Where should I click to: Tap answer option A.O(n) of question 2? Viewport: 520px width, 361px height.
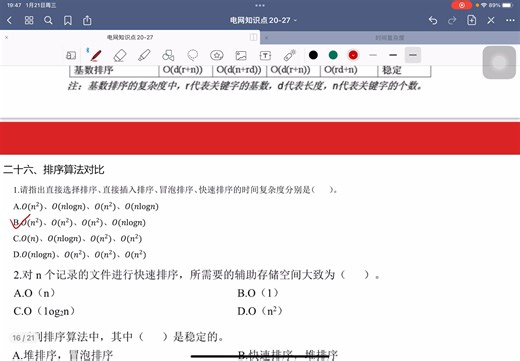34,293
